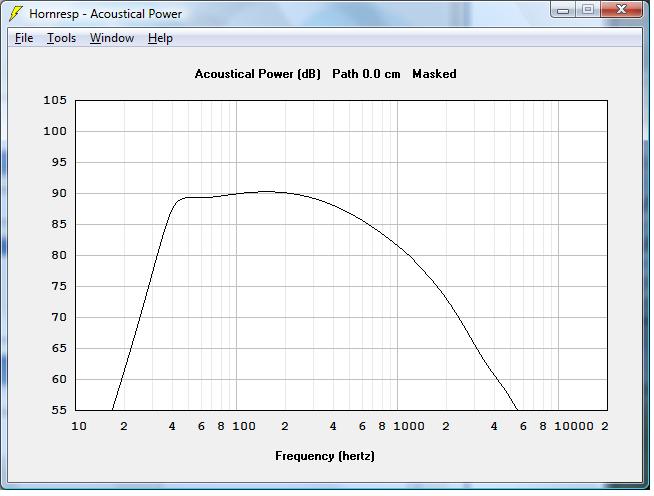This screenshot has height=496, width=654.
Task: Click the 100 value on vertical axis
Action: [55, 131]
